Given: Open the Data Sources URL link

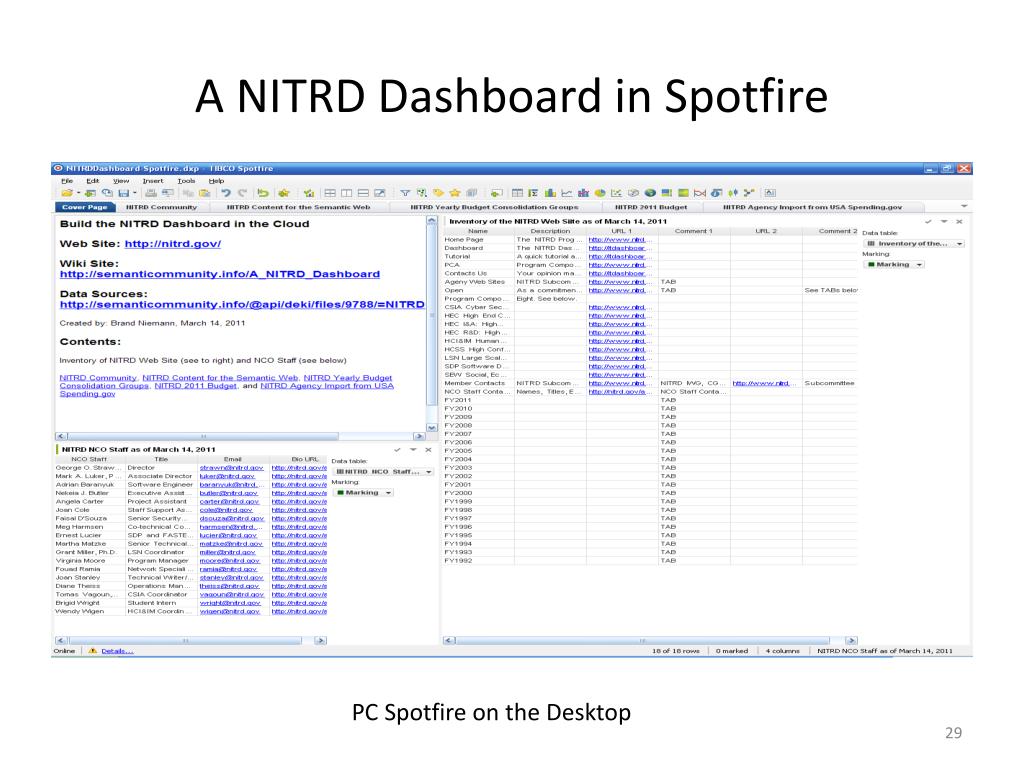Looking at the screenshot, I should click(242, 304).
